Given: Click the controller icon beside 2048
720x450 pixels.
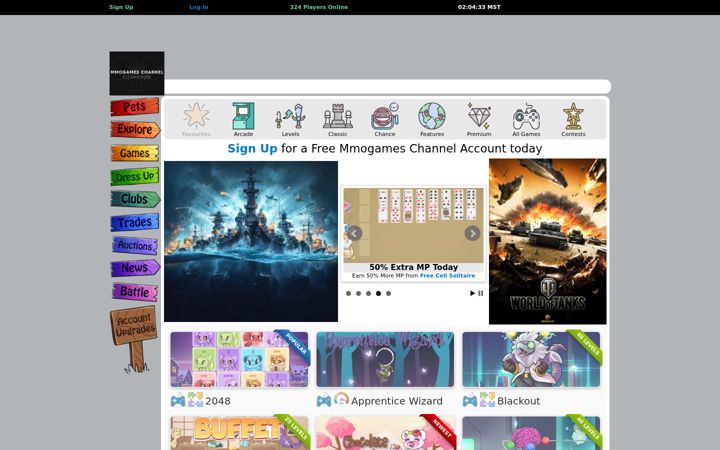Looking at the screenshot, I should coord(178,401).
